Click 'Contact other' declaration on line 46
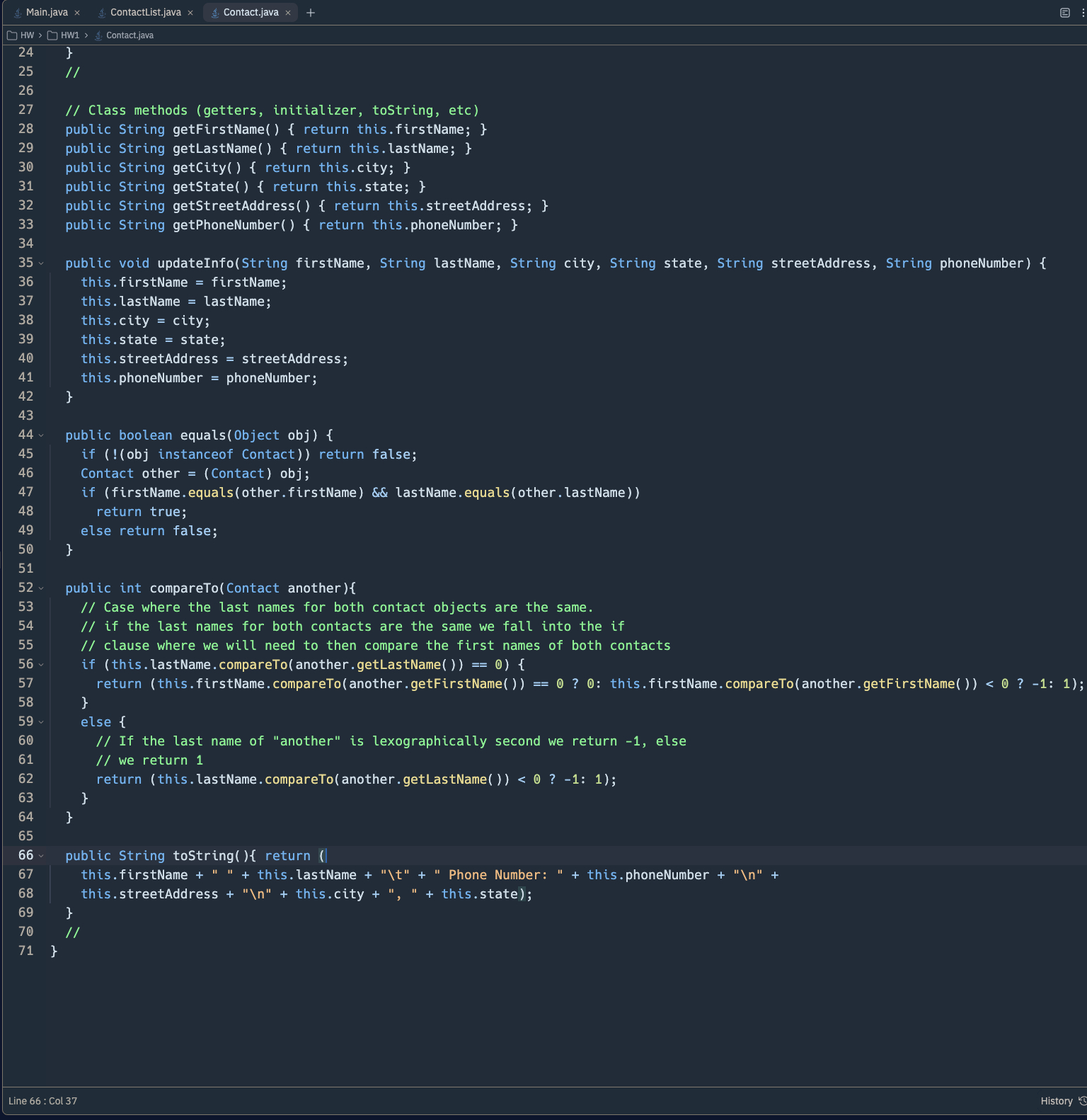The width and height of the screenshot is (1087, 1120). tap(130, 474)
